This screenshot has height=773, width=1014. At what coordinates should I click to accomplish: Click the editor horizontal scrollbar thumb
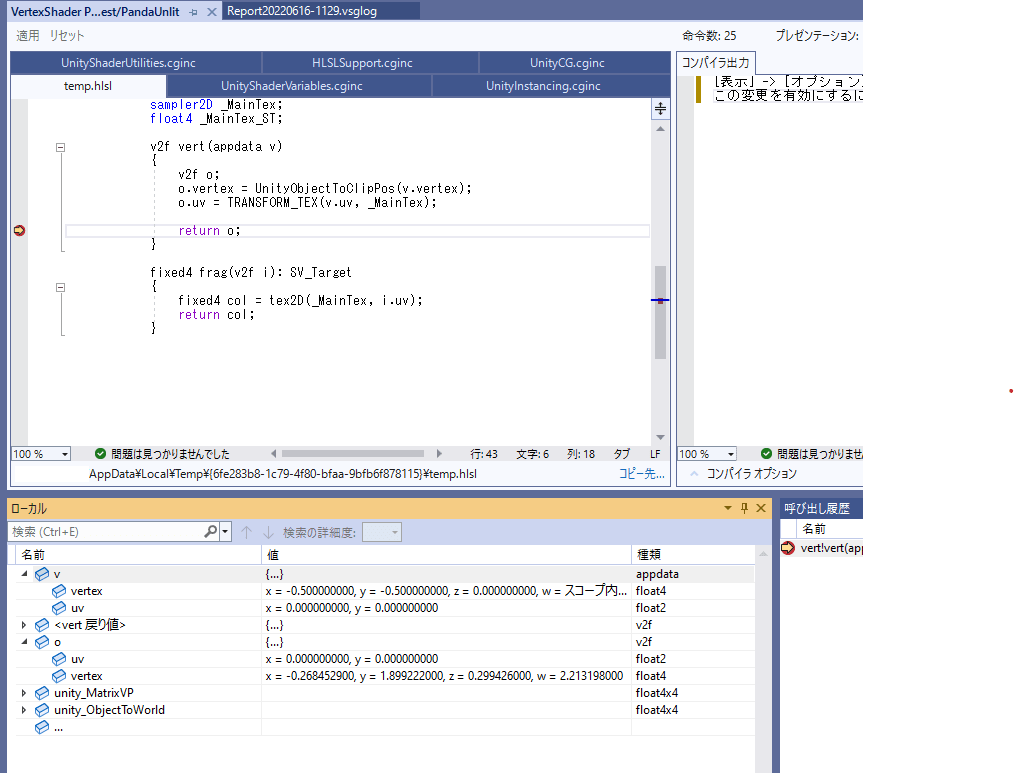(x=353, y=453)
